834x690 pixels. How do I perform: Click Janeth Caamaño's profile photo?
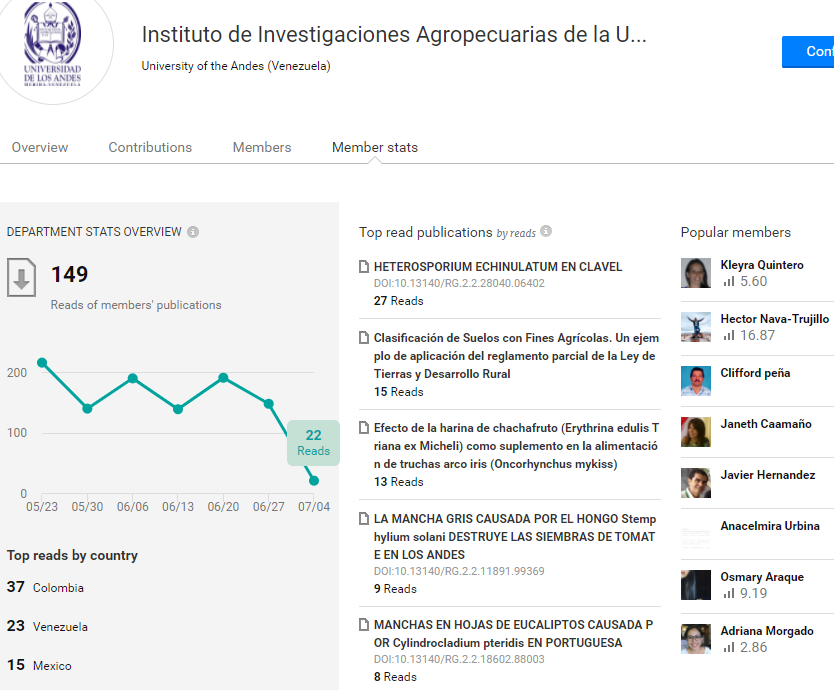(696, 432)
